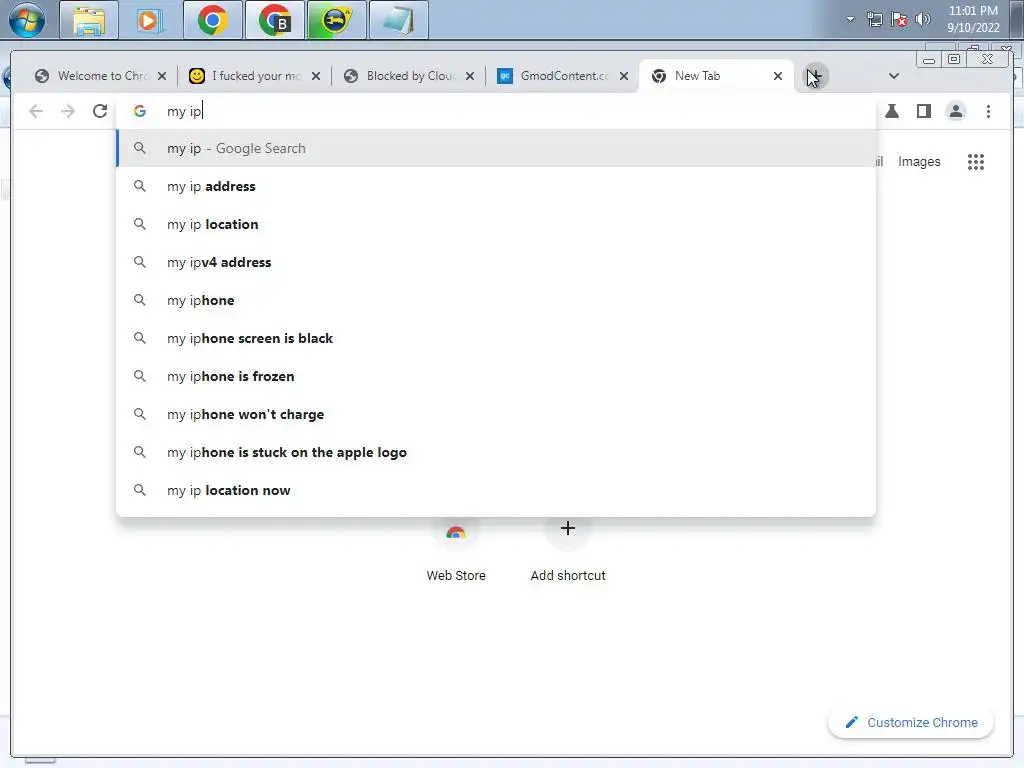The width and height of the screenshot is (1024, 768).
Task: Launch Windows Media Player taskbar icon
Action: click(151, 20)
